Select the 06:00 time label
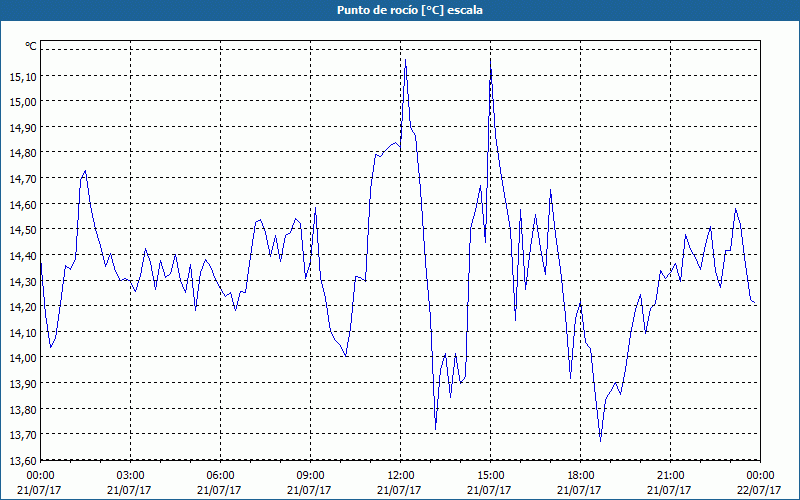This screenshot has width=800, height=500. (220, 476)
